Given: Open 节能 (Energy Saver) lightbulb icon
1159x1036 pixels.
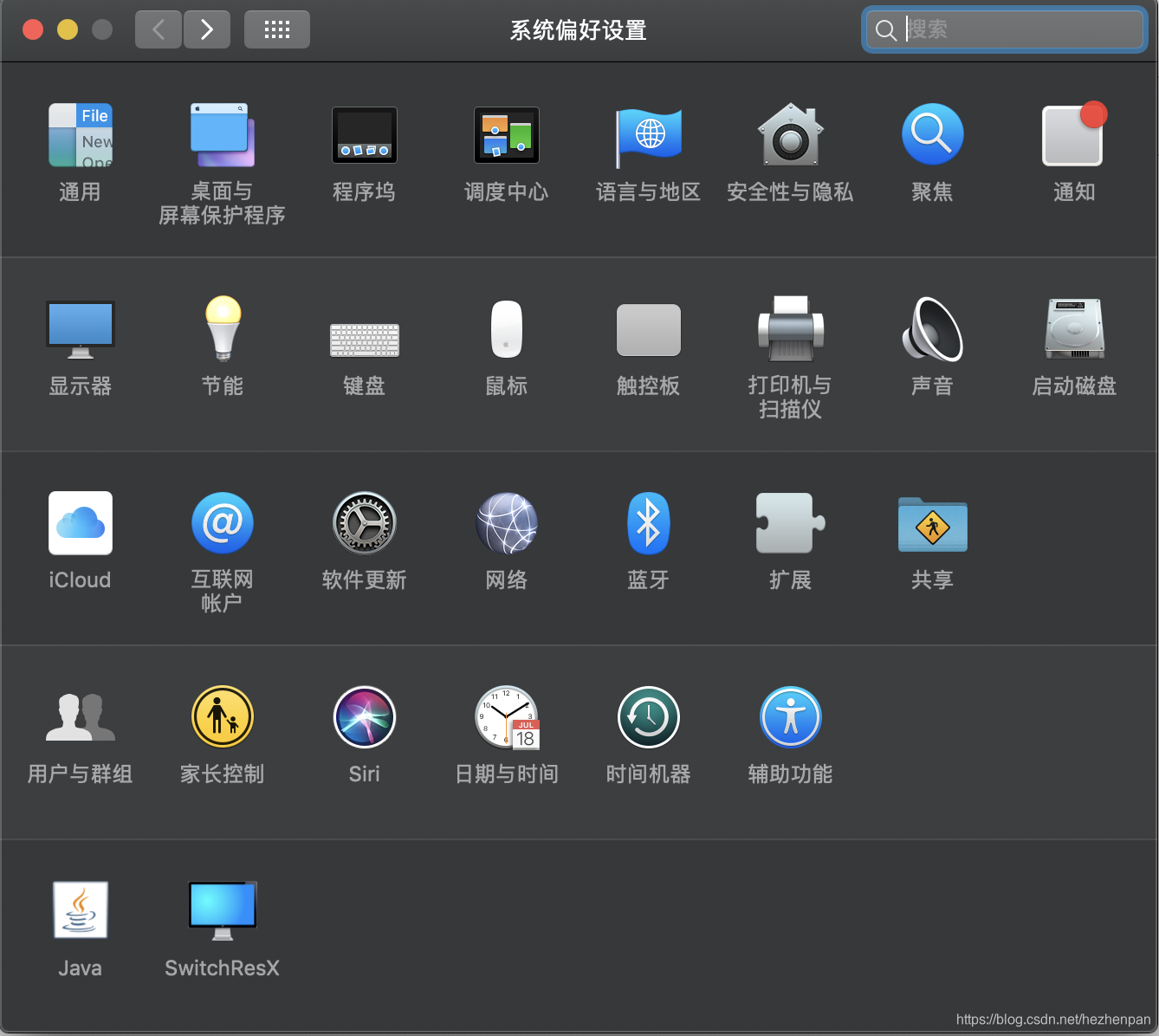Looking at the screenshot, I should point(223,328).
